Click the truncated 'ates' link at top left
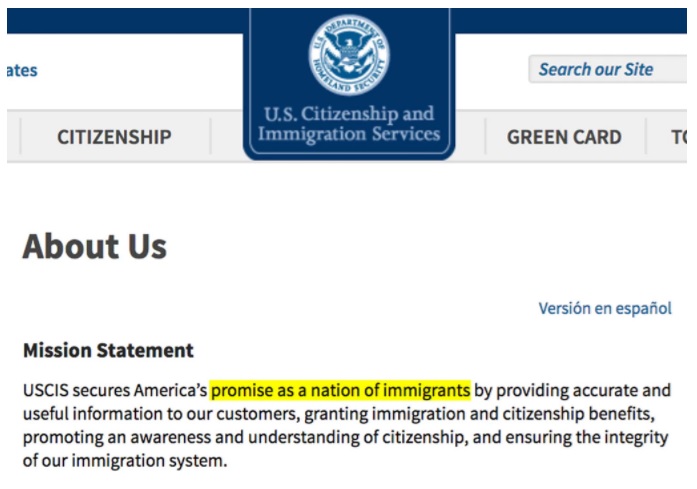 (22, 70)
